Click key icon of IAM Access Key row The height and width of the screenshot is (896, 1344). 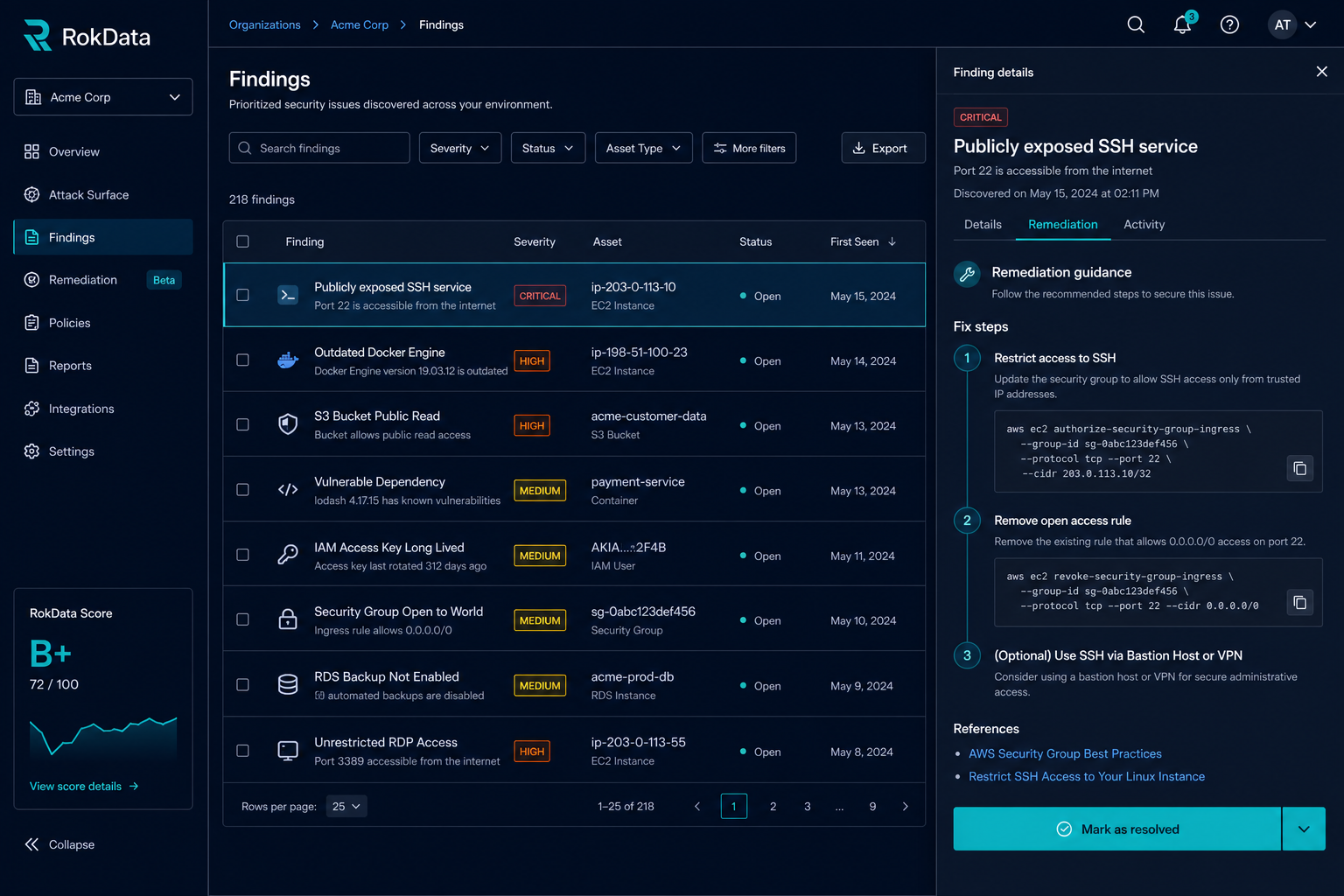(x=288, y=555)
